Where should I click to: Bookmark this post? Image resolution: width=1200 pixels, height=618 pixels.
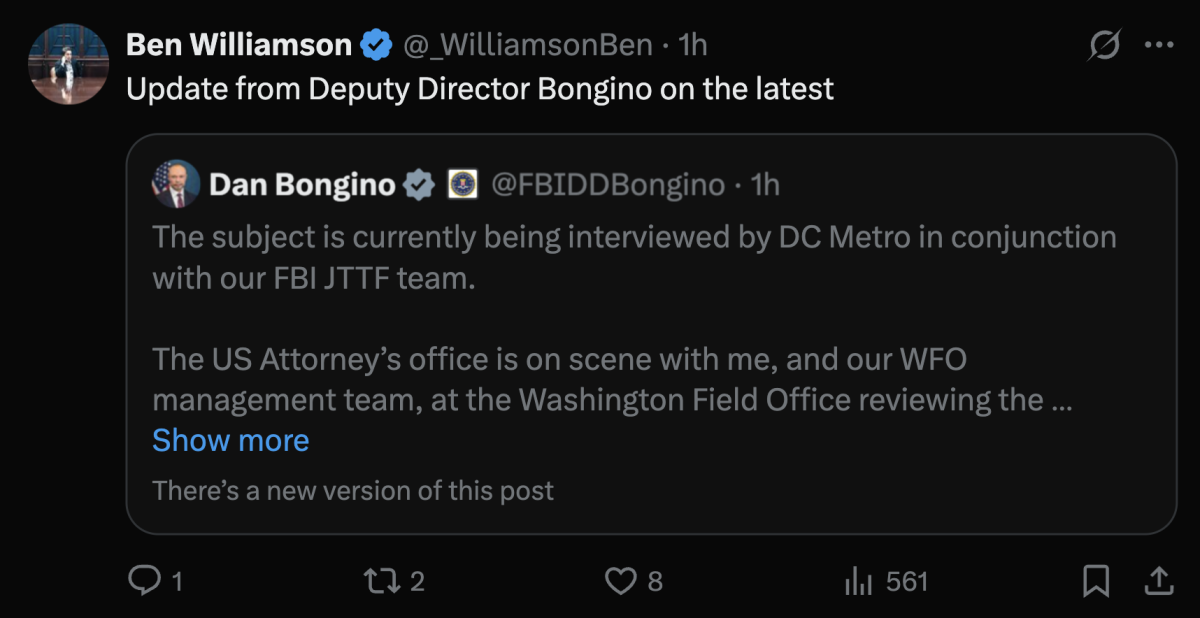click(x=1096, y=580)
